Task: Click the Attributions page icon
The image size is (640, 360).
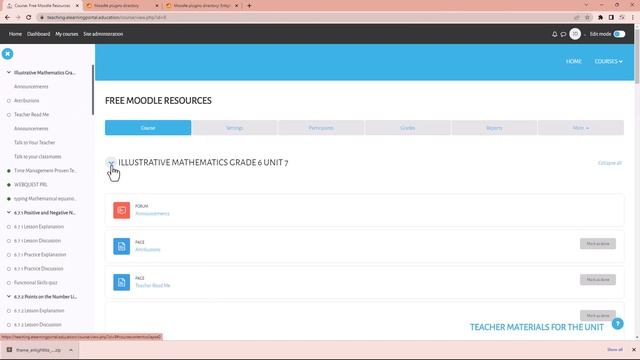Action: 122,246
